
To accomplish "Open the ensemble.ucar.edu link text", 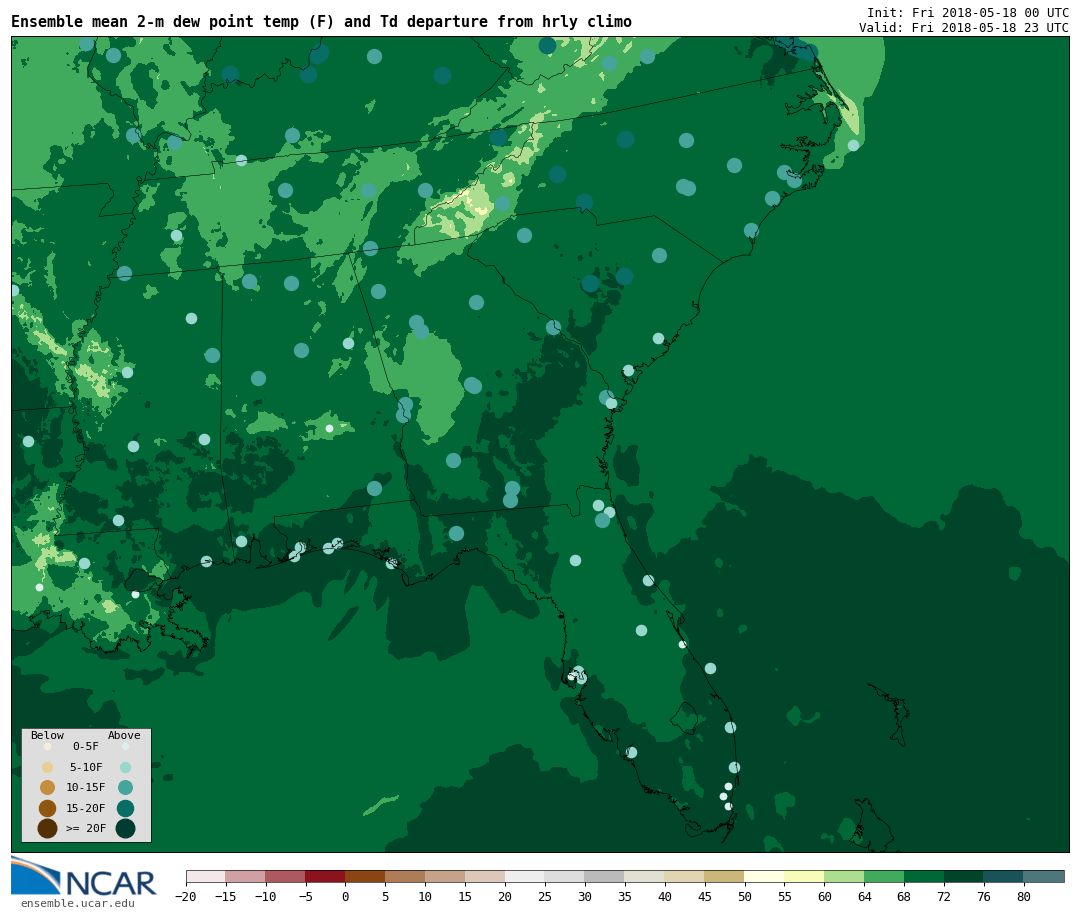I will pyautogui.click(x=78, y=903).
